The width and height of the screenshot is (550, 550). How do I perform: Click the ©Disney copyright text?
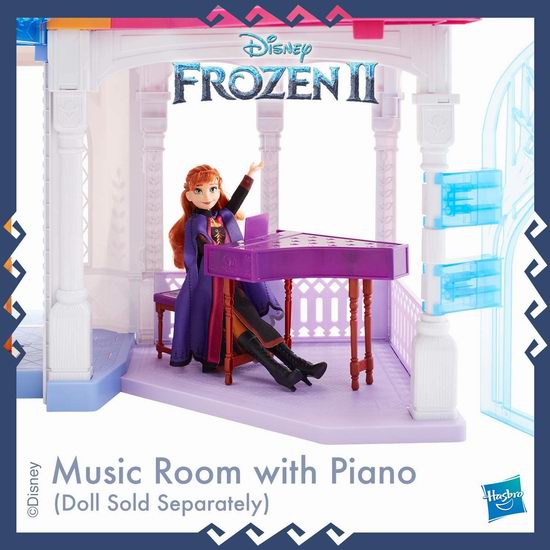pos(34,490)
